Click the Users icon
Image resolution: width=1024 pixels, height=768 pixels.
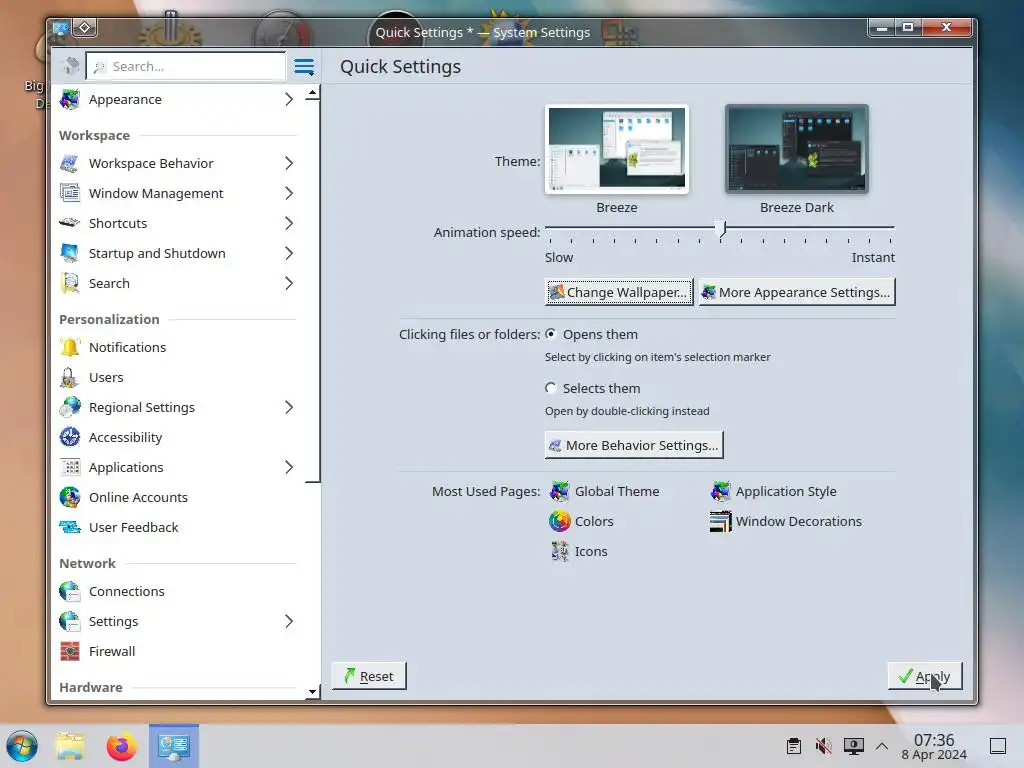70,377
